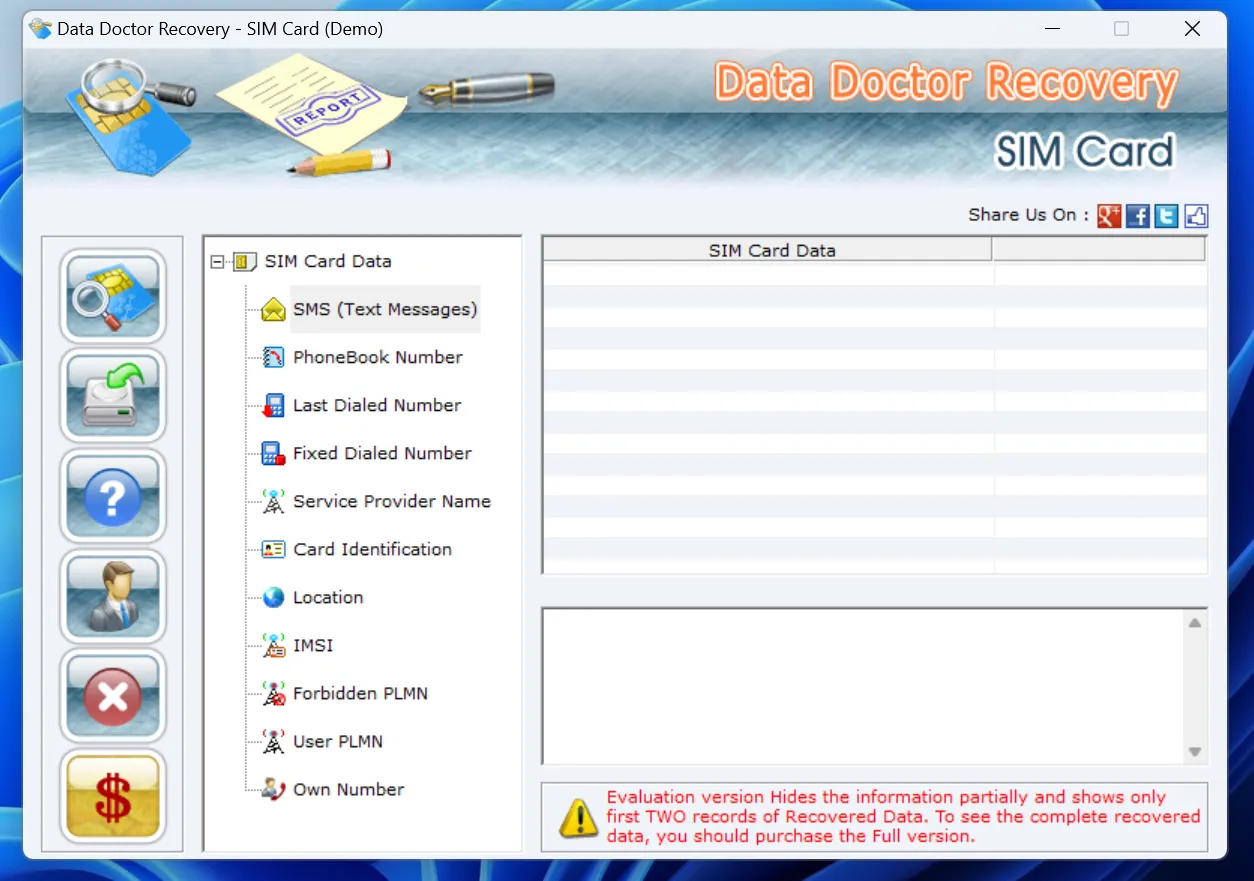Click the blank second column header
Viewport: 1254px width, 881px height.
tap(1099, 250)
